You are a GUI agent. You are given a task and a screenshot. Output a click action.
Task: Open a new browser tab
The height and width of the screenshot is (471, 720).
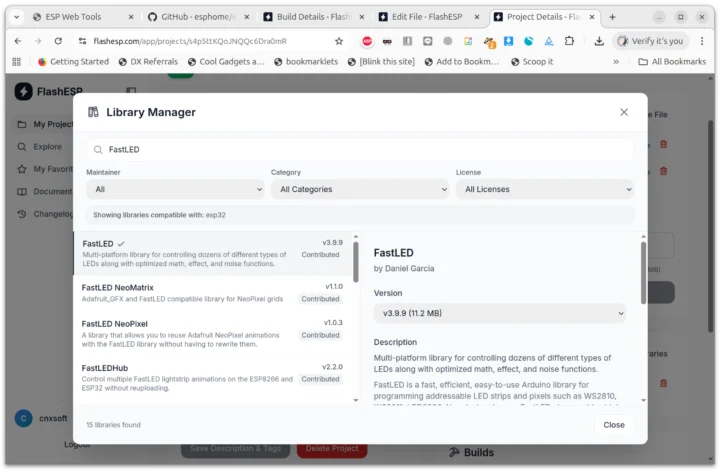[x=612, y=17]
